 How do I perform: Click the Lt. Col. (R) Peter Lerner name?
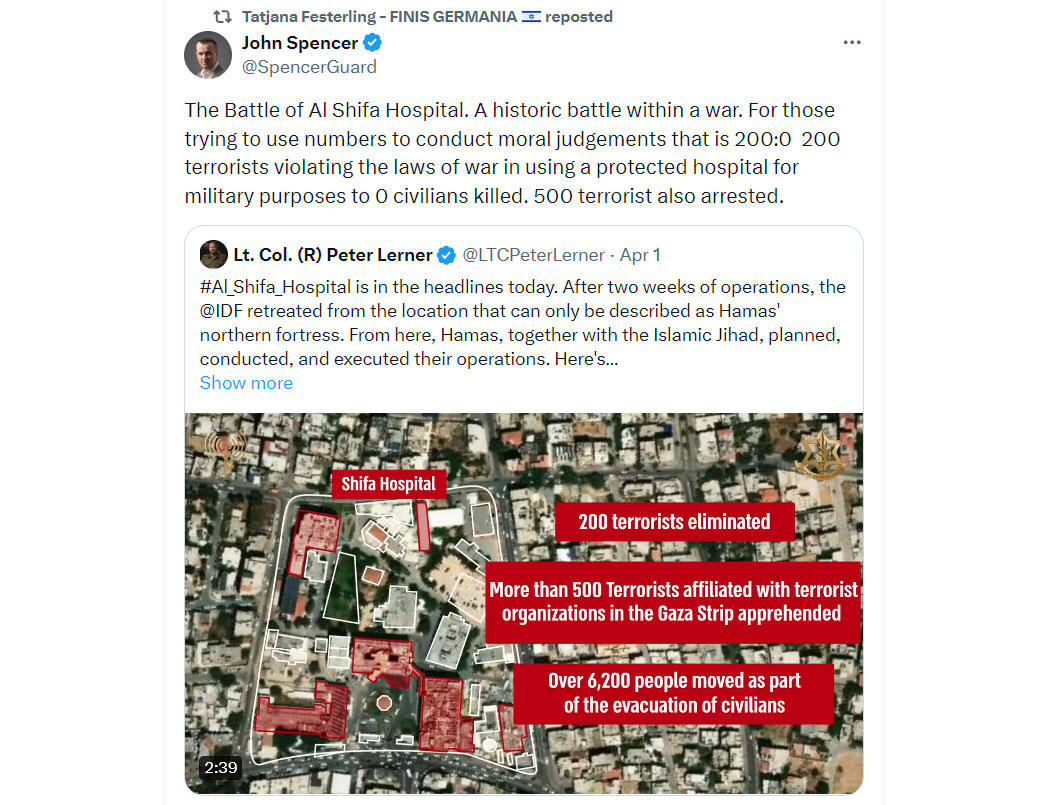point(333,255)
